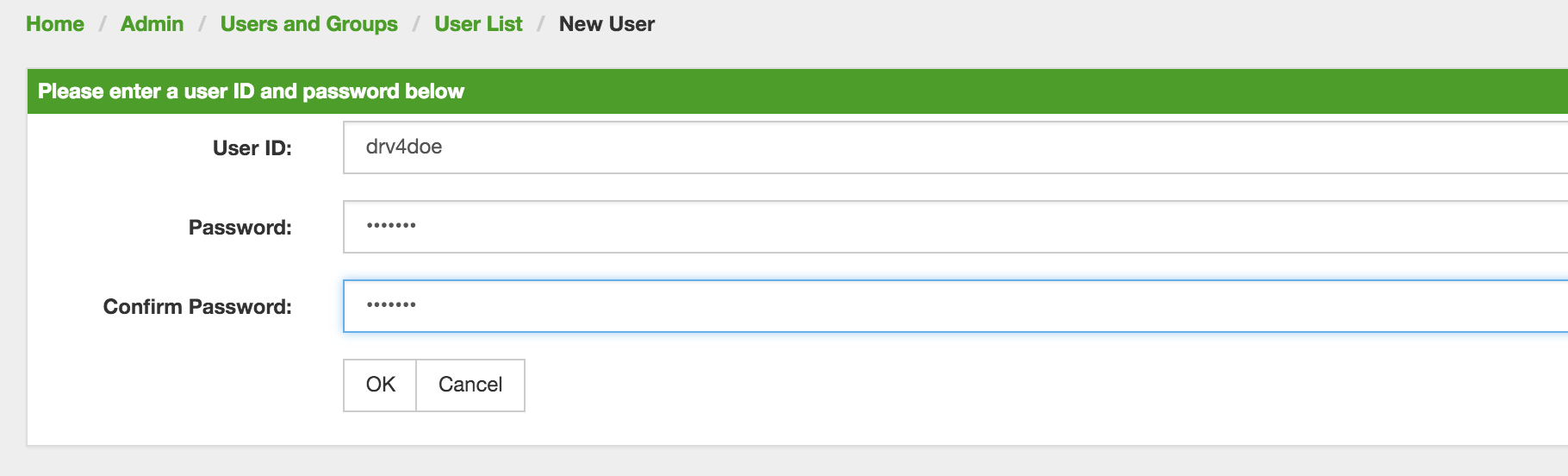The height and width of the screenshot is (476, 1568).
Task: Focus the User ID input field
Action: [x=948, y=147]
